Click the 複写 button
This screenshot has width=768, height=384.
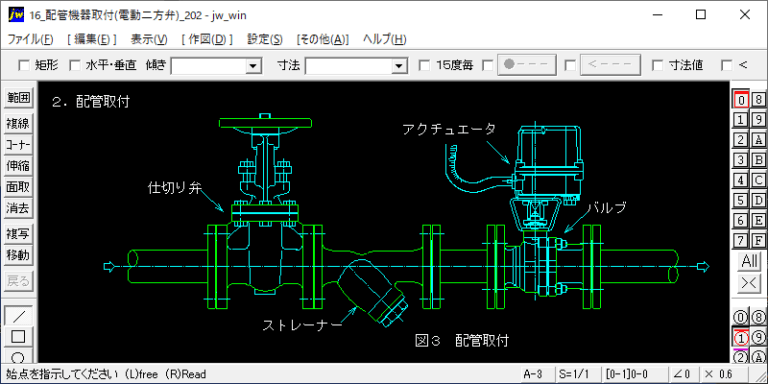(19, 234)
